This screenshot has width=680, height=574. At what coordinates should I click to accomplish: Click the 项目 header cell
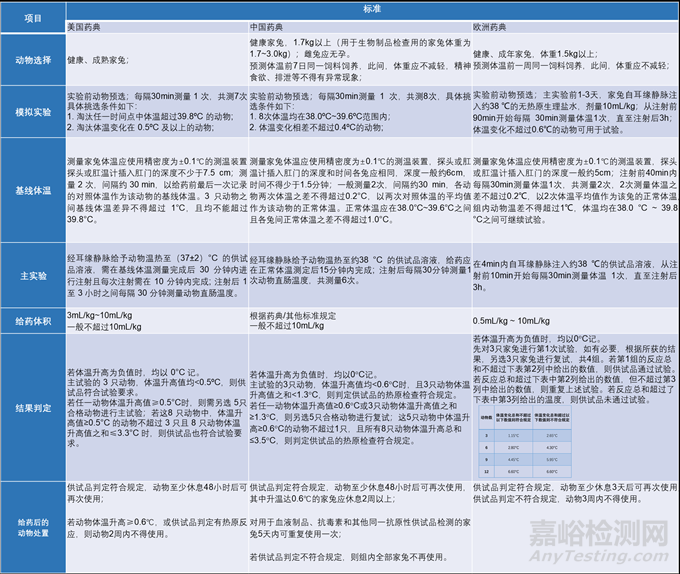click(31, 18)
